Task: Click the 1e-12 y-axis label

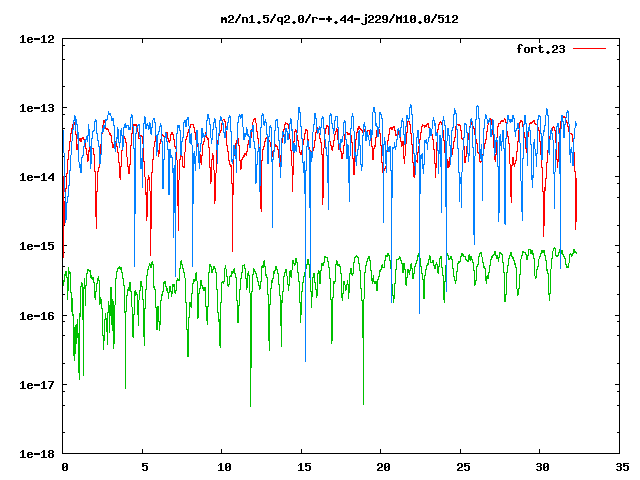Action: pyautogui.click(x=37, y=39)
